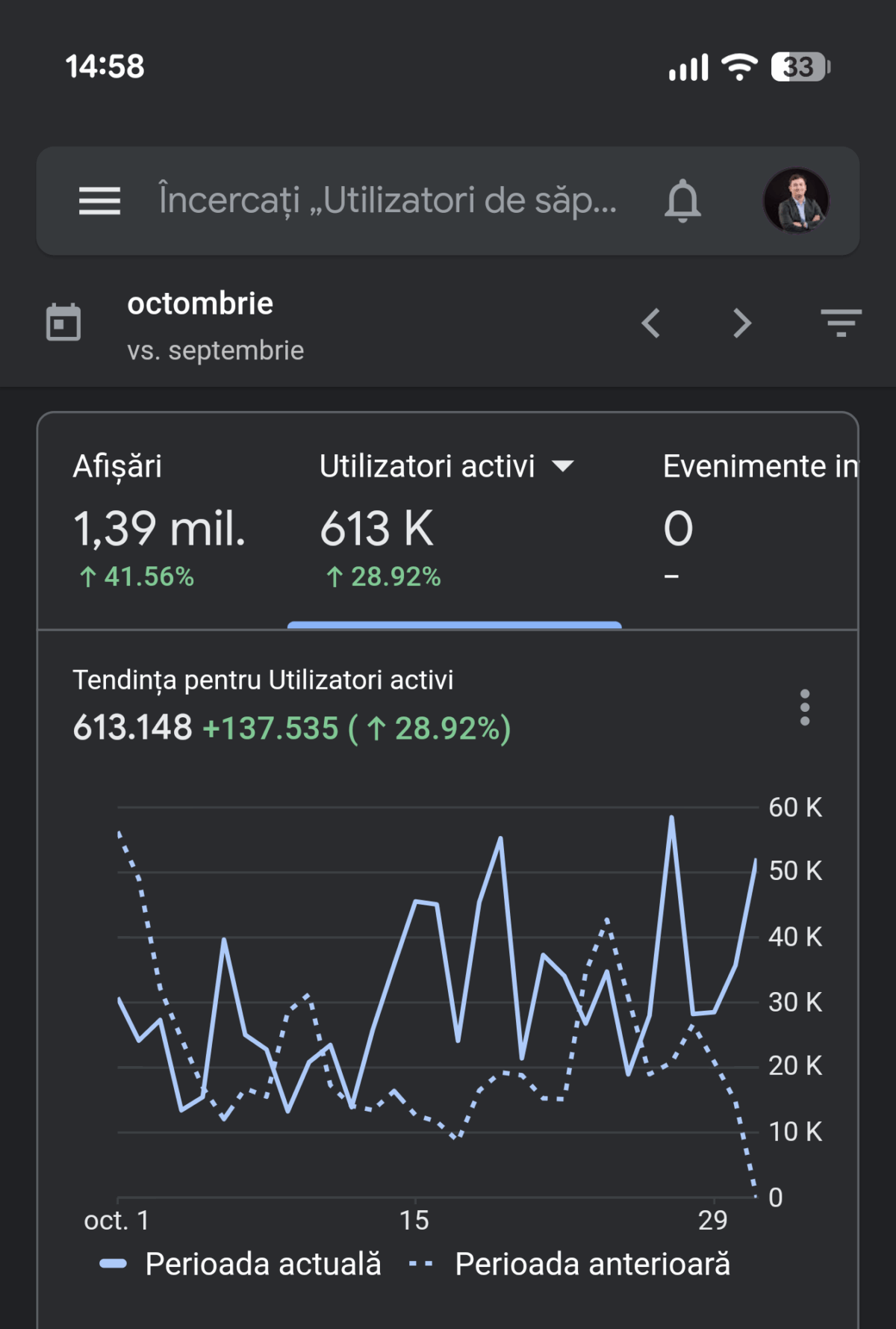Image resolution: width=896 pixels, height=1329 pixels.
Task: Tap the 613.148 trend total value
Action: pos(132,728)
